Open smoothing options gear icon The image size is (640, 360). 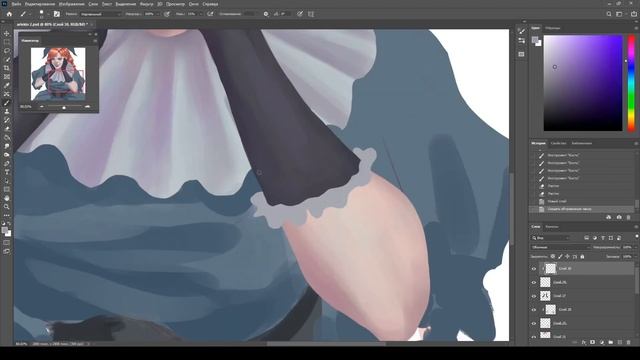pos(266,14)
